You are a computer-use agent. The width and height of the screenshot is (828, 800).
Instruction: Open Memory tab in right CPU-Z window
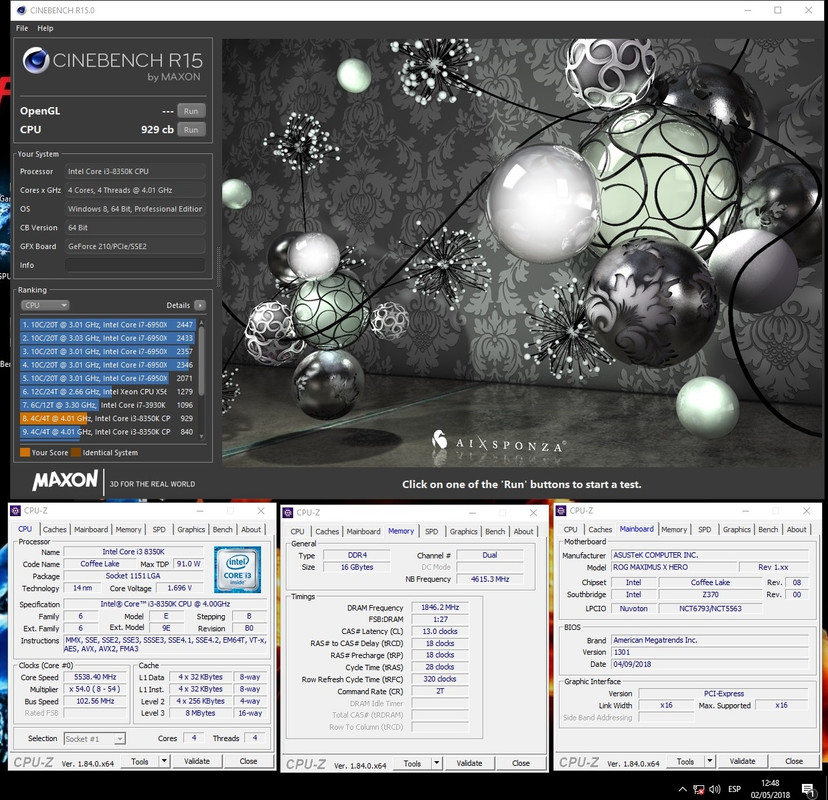point(674,529)
